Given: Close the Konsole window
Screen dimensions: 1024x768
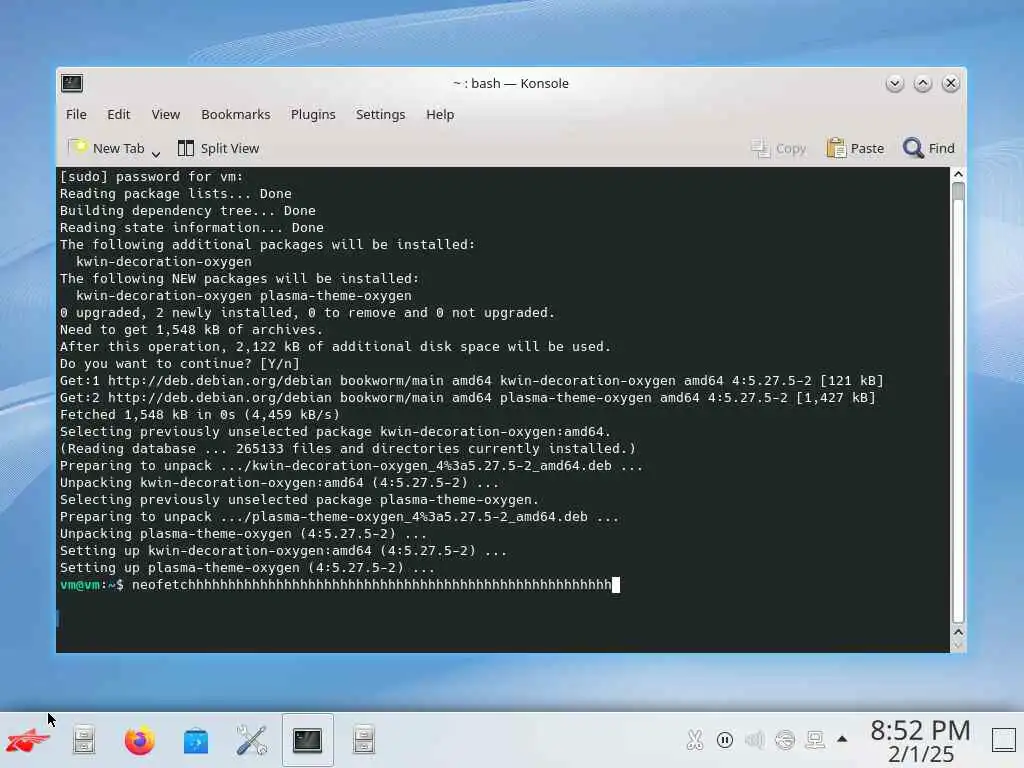Looking at the screenshot, I should click(x=951, y=83).
